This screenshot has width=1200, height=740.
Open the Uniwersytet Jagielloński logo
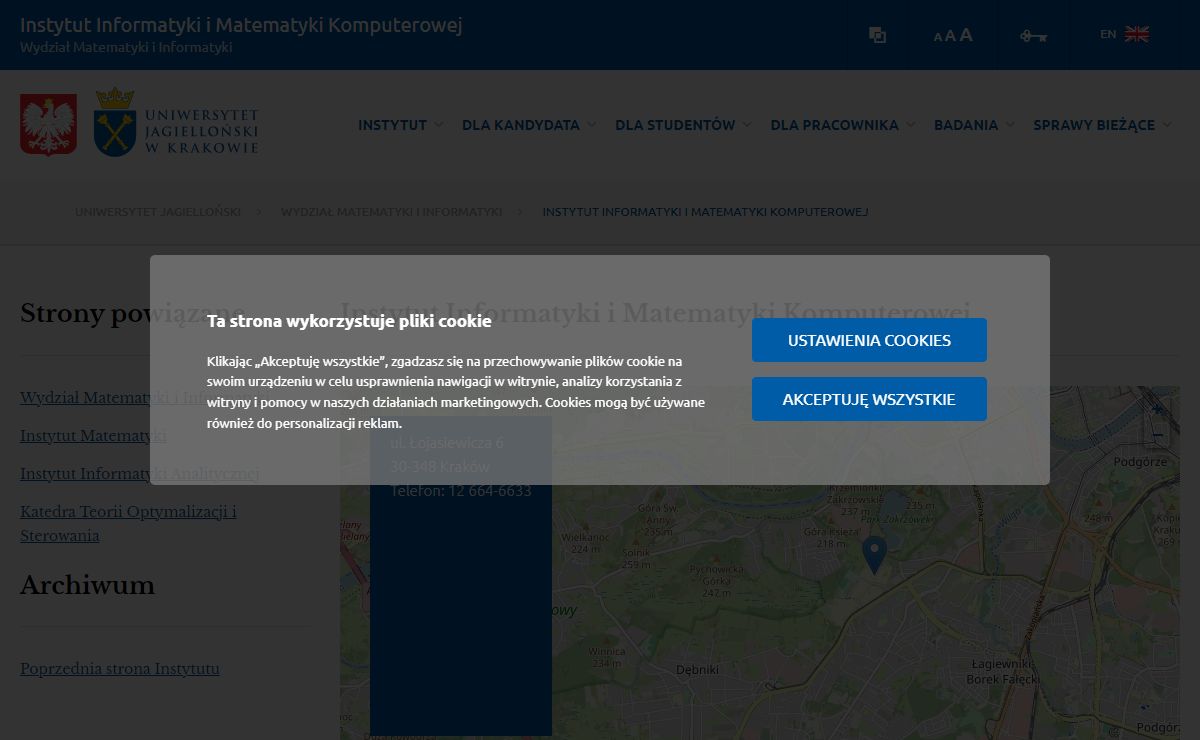click(x=176, y=122)
